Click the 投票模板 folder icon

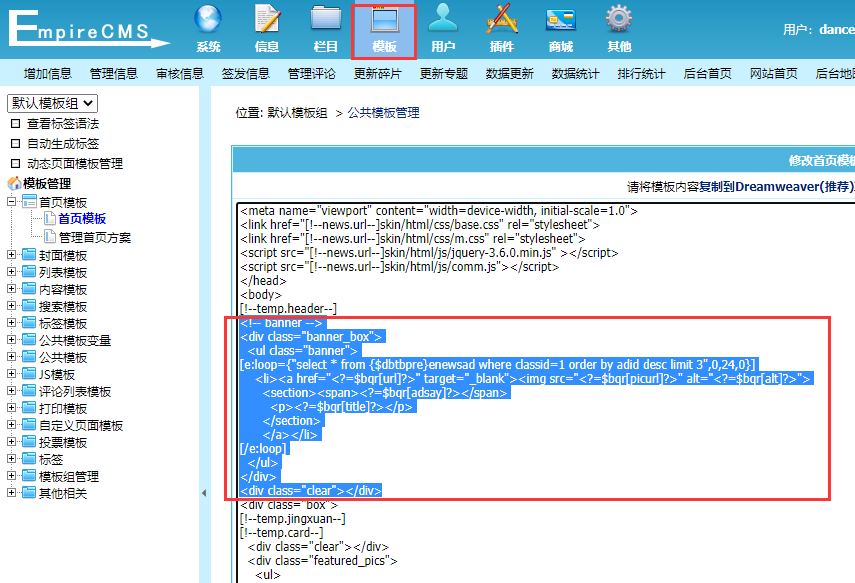(x=29, y=442)
